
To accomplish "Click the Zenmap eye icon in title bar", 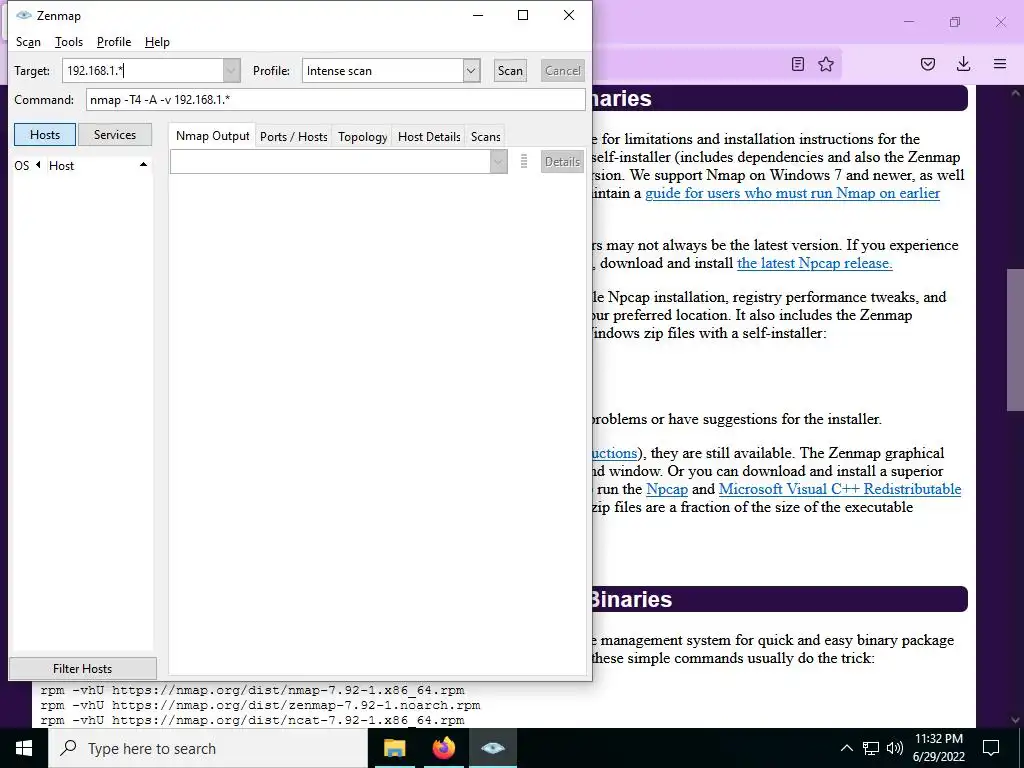I will pos(24,15).
